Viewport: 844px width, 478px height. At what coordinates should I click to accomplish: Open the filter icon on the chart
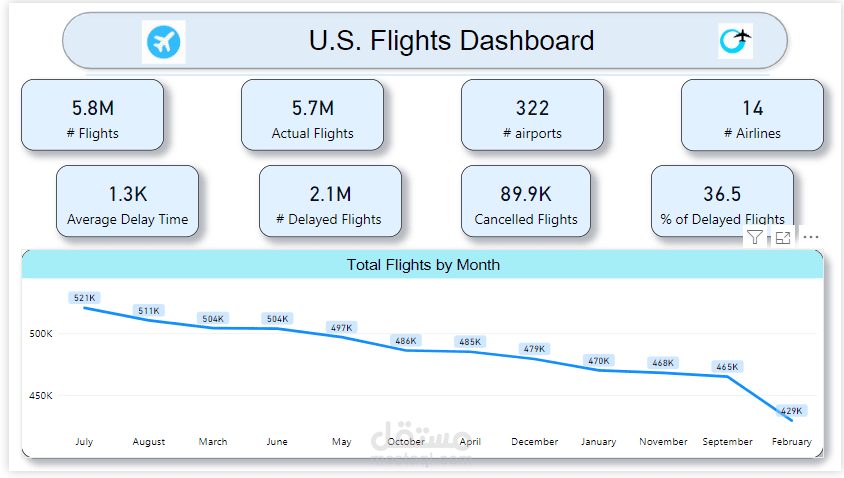(x=755, y=237)
